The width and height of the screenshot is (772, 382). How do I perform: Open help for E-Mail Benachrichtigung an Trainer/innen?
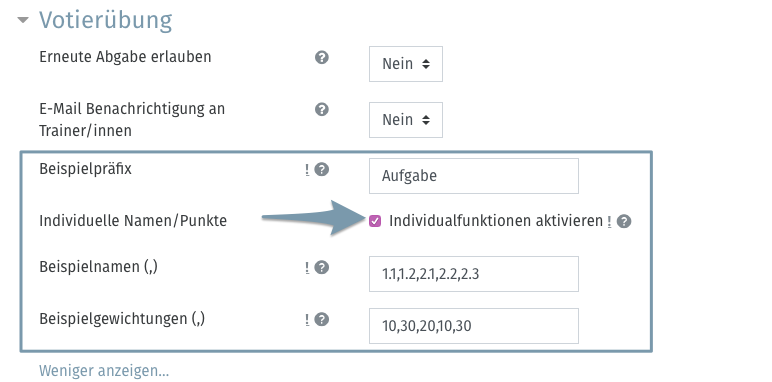322,109
